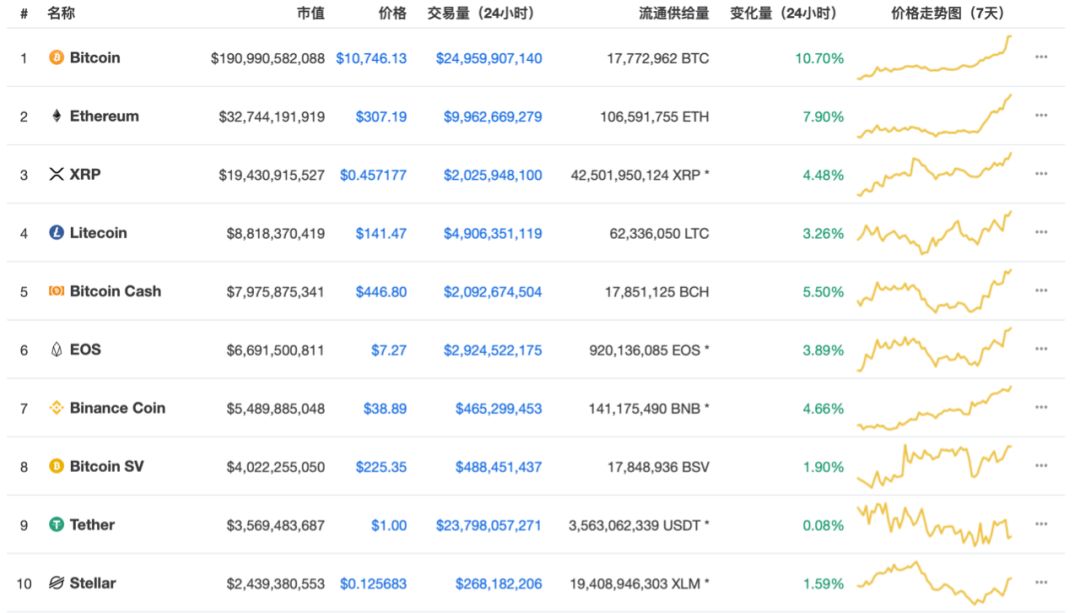Click XRP price $0.457177
This screenshot has width=1080, height=613.
[373, 175]
